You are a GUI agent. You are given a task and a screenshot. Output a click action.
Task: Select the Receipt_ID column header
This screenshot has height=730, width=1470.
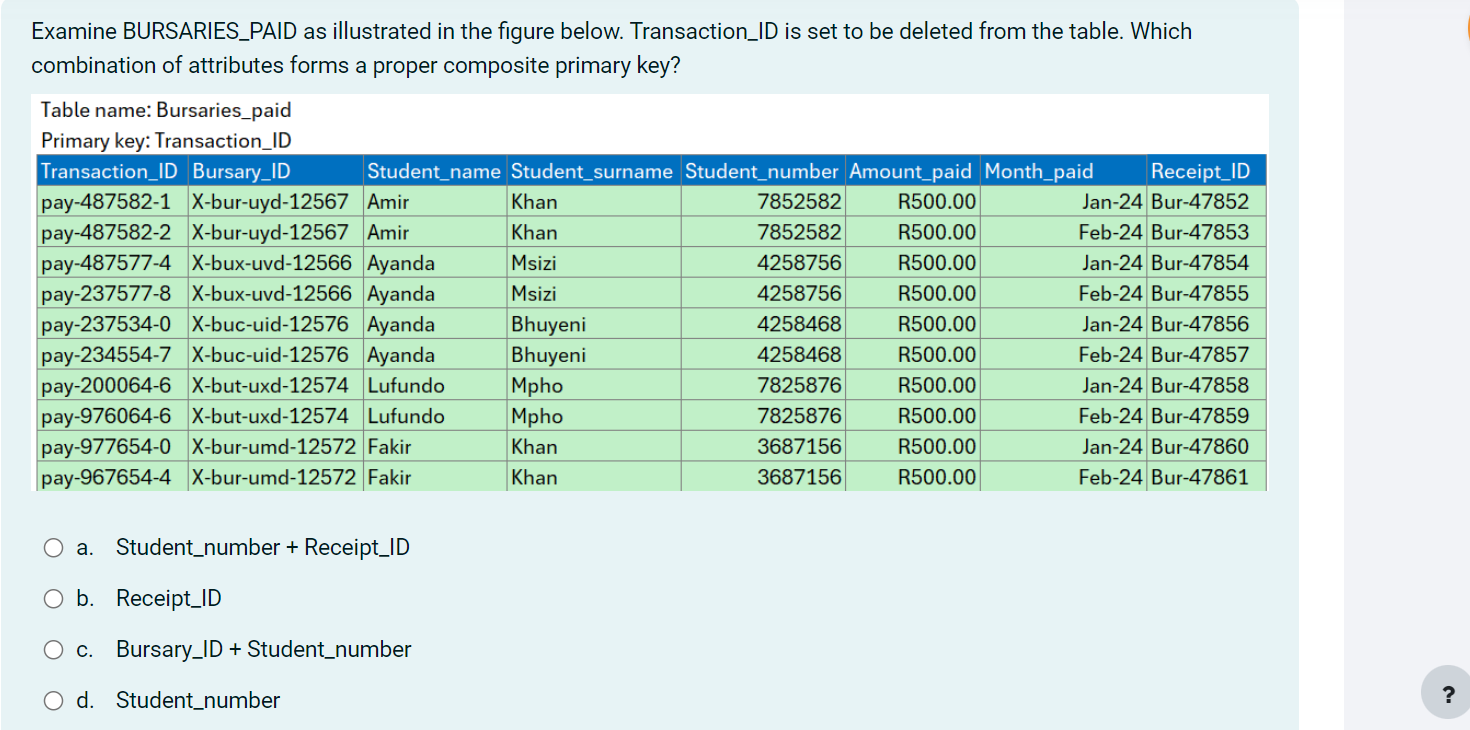tap(1201, 171)
